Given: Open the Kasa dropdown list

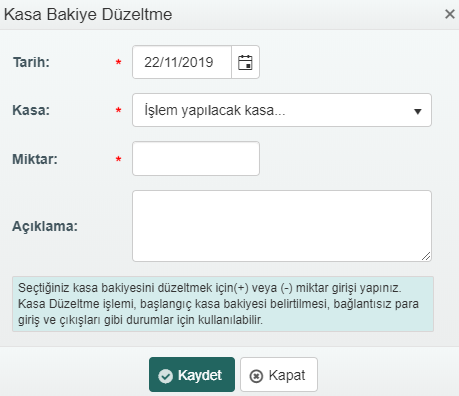Looking at the screenshot, I should [x=282, y=110].
